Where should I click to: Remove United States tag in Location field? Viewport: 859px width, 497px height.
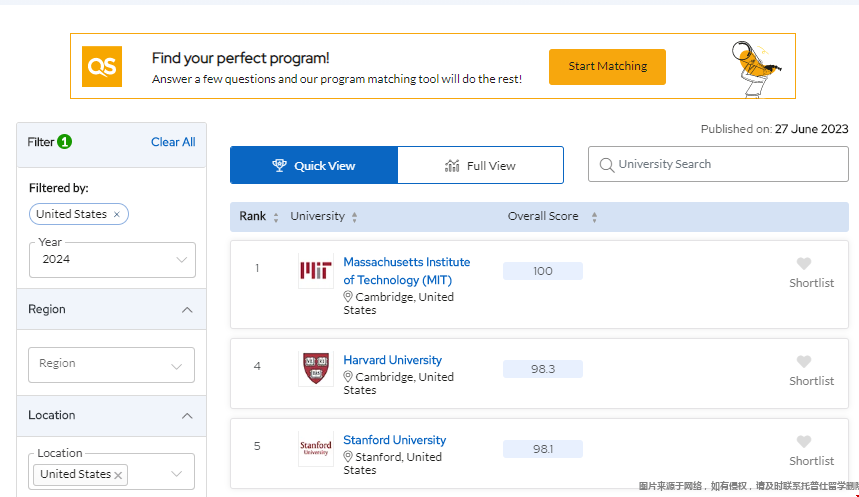pyautogui.click(x=119, y=475)
